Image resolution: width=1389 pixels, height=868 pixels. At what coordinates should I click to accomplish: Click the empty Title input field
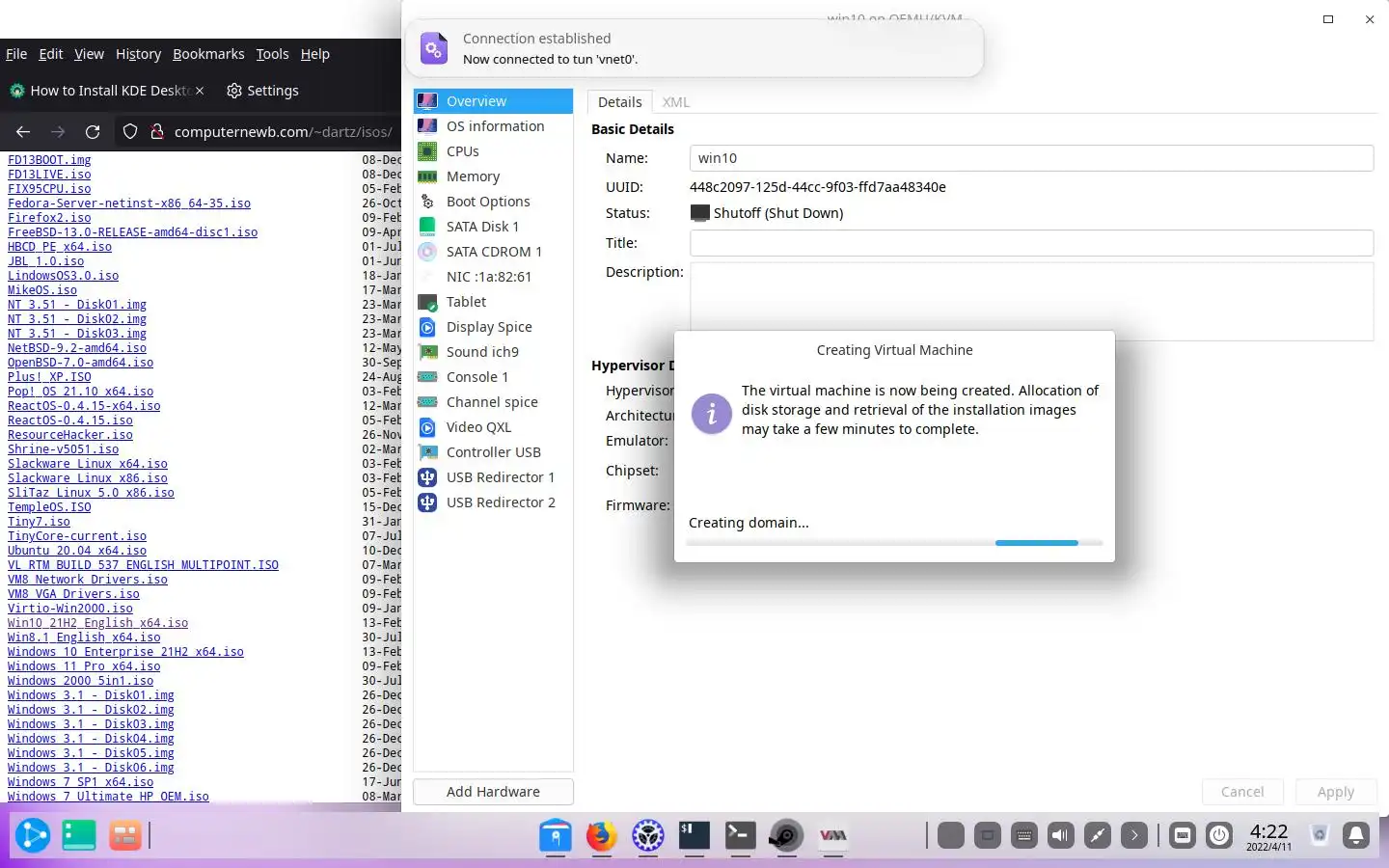(1031, 243)
